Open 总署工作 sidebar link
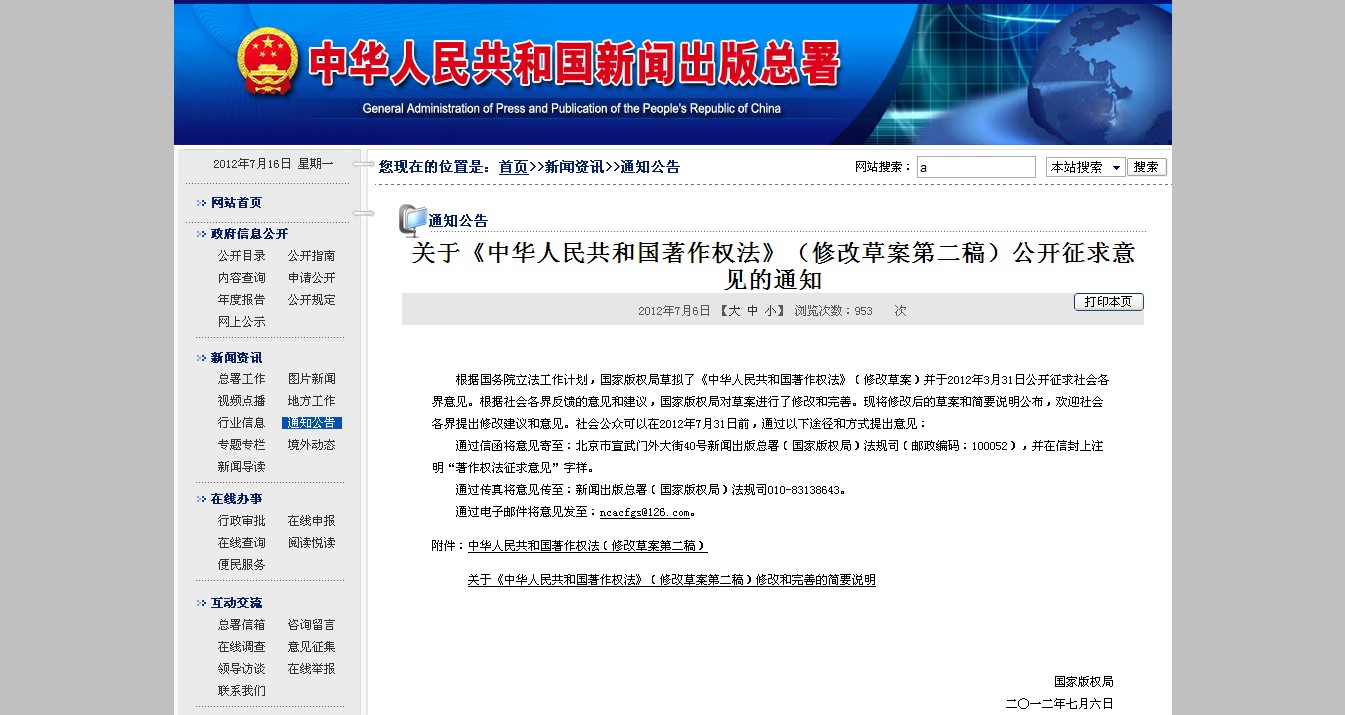 coord(242,379)
